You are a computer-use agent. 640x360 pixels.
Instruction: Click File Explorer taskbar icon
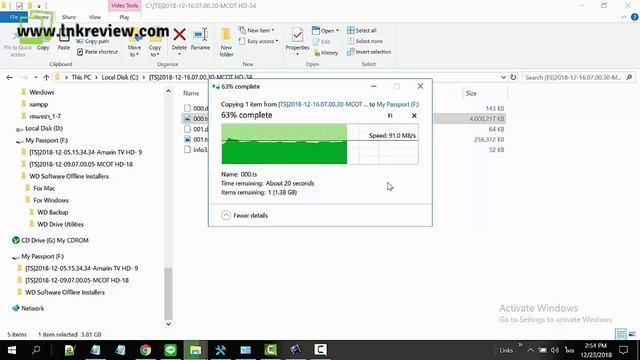coord(196,350)
